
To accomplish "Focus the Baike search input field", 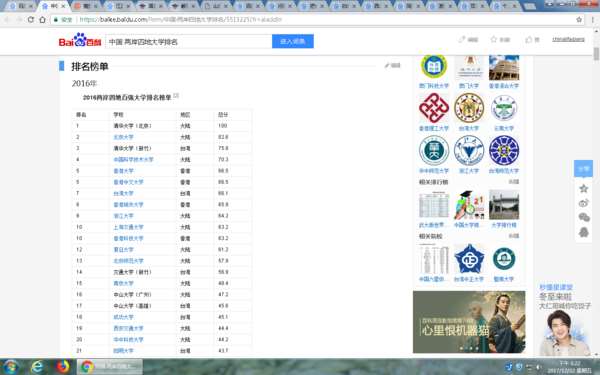I will pyautogui.click(x=189, y=41).
